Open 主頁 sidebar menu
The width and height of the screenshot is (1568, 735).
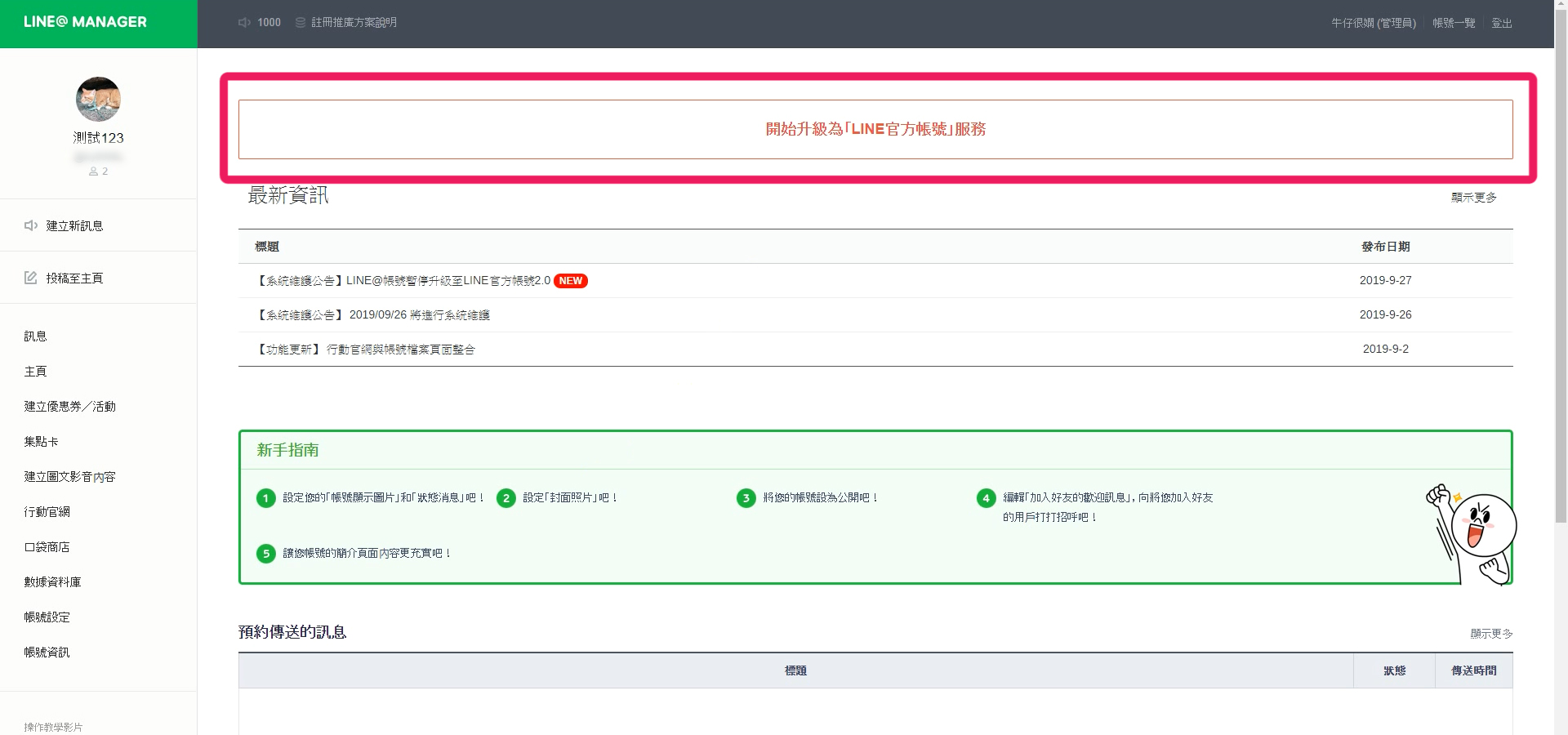(35, 371)
